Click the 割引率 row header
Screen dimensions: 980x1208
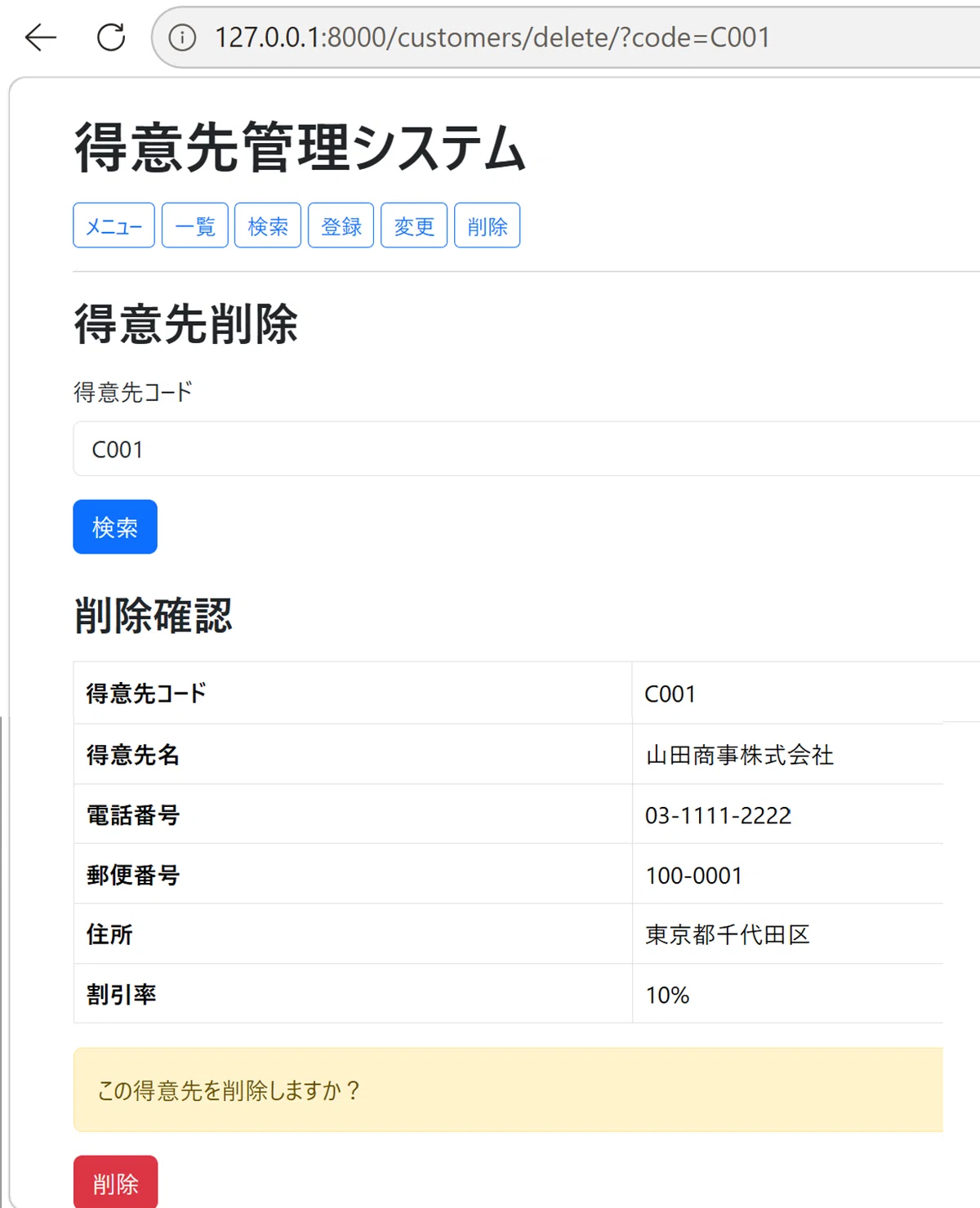(353, 993)
